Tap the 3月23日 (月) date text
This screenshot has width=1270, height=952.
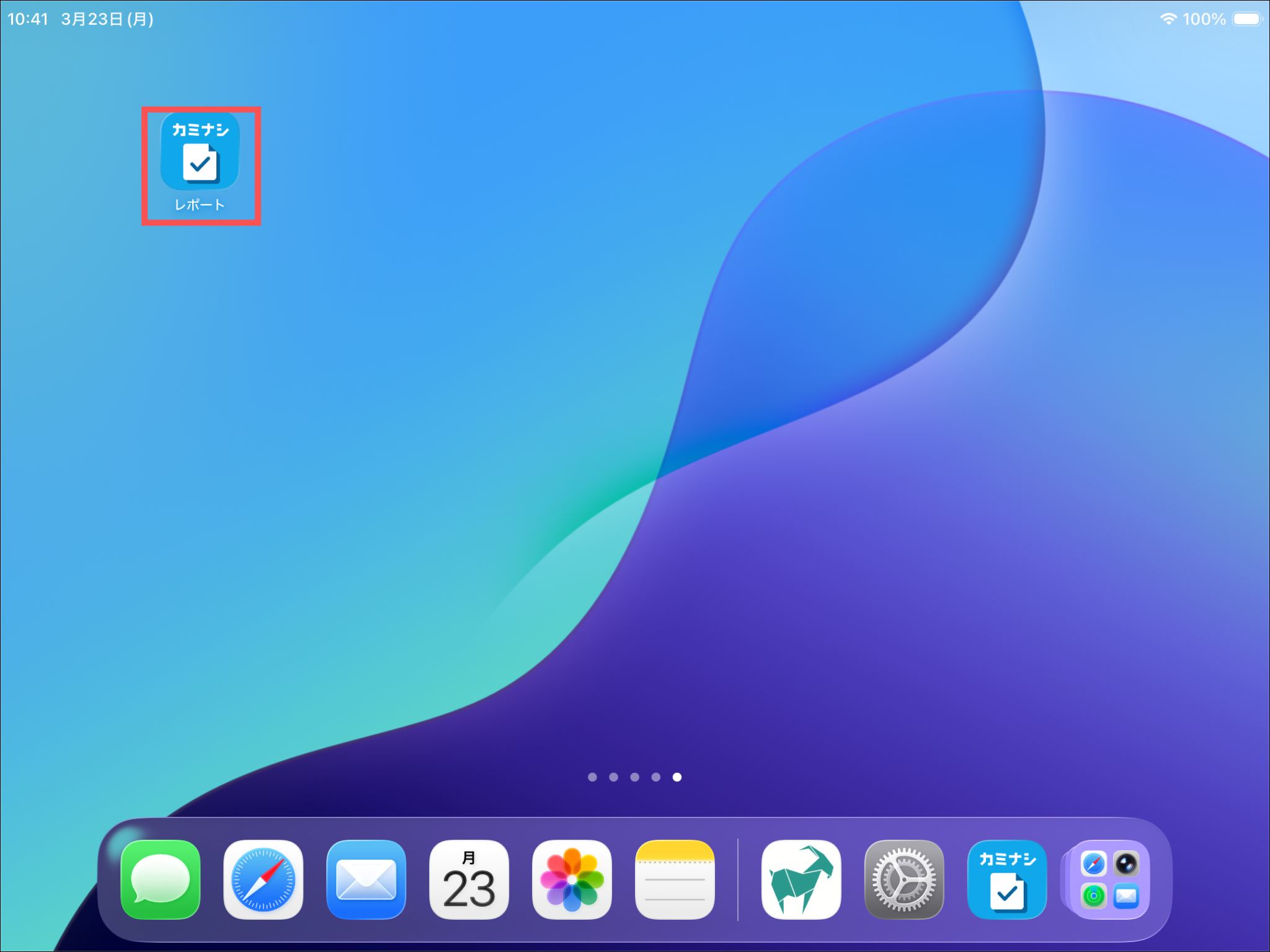click(x=107, y=19)
